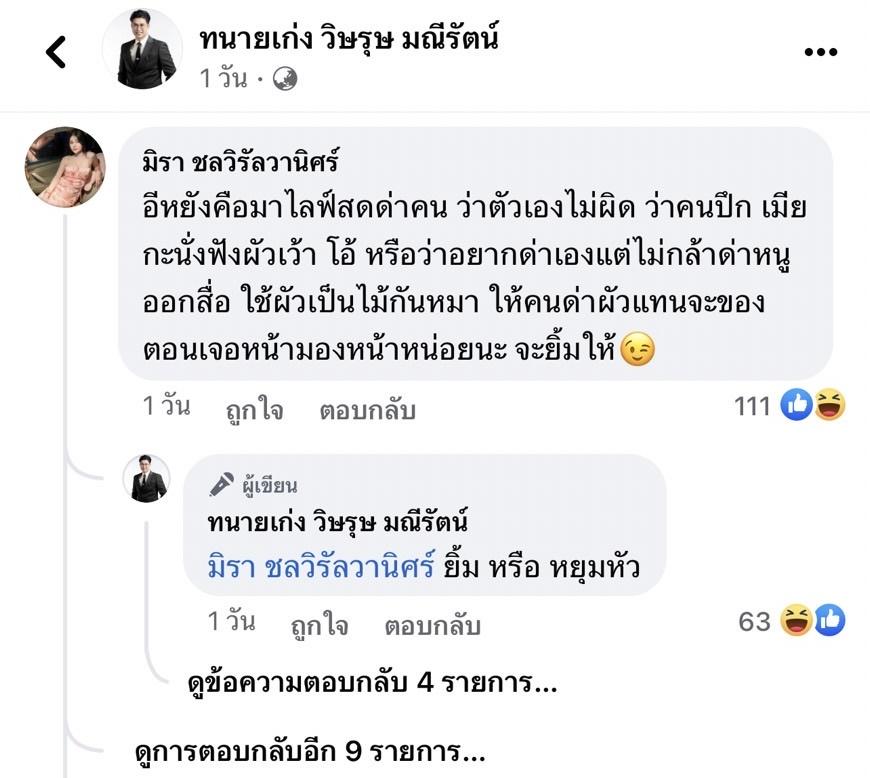The image size is (870, 778).
Task: Click the like reaction icon on Mira's comment
Action: point(796,405)
